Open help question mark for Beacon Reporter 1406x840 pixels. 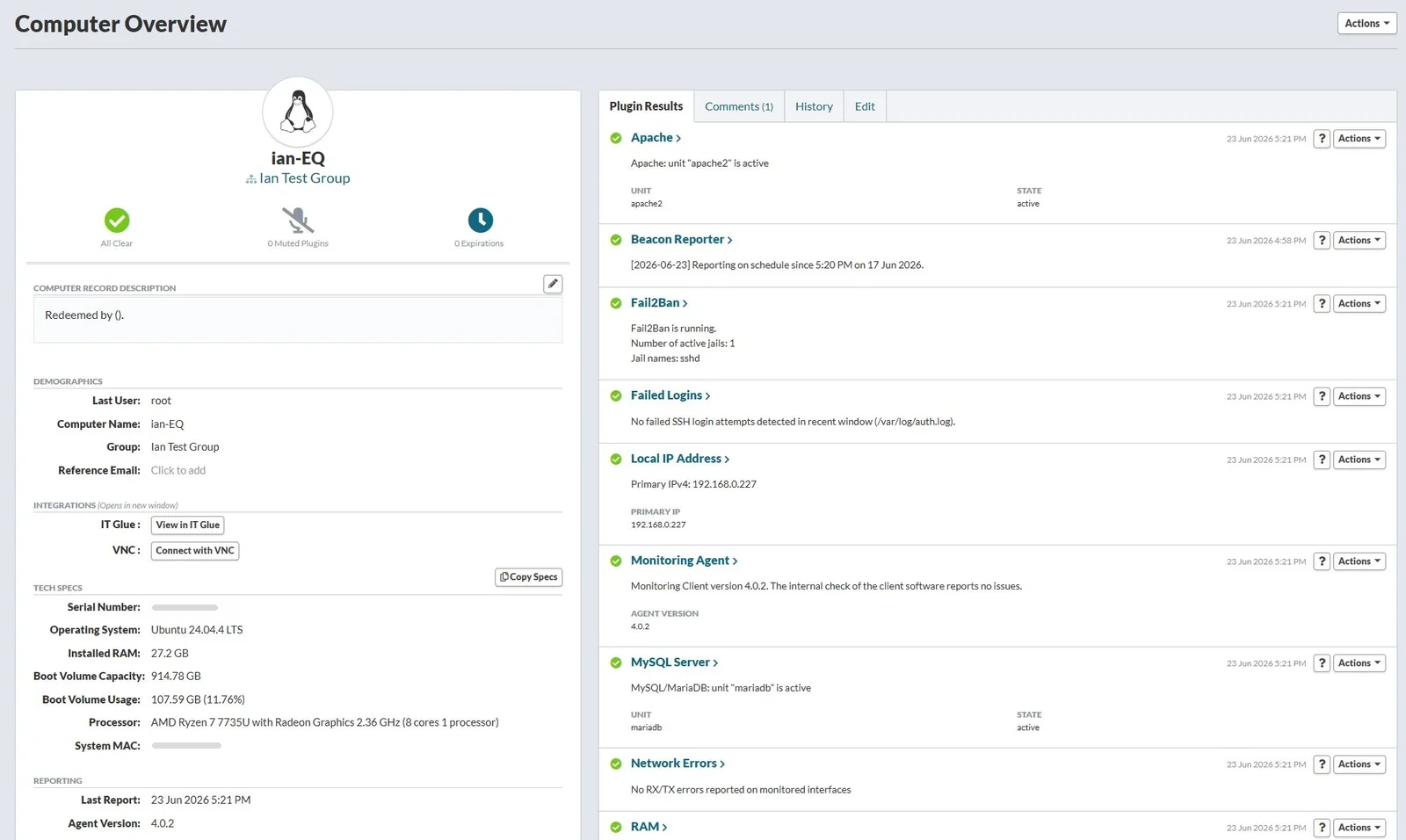click(1322, 241)
